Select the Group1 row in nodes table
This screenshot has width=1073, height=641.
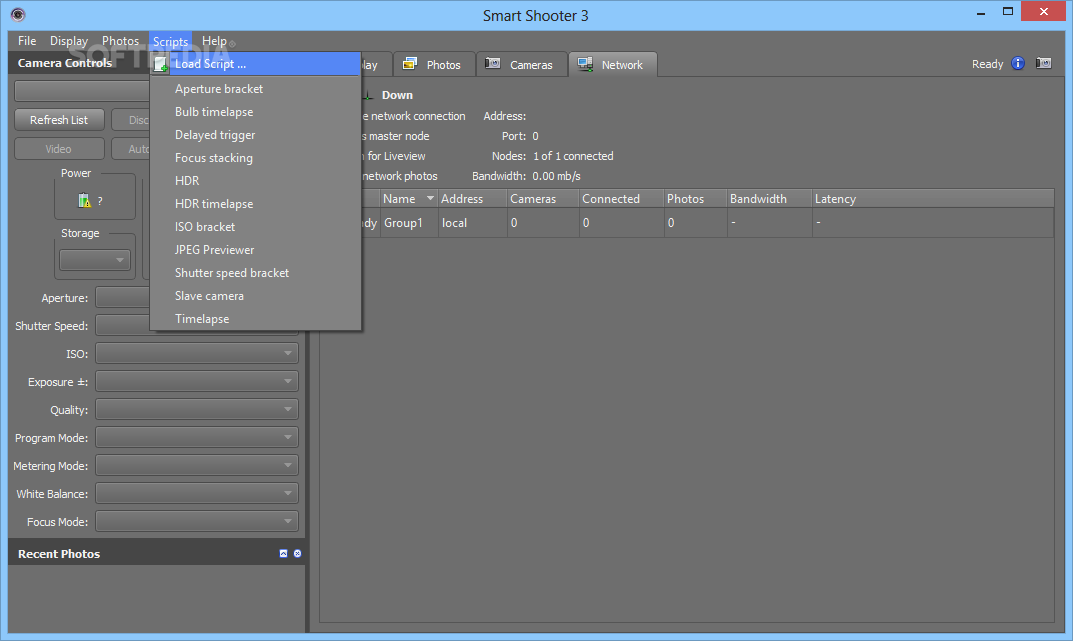click(x=687, y=223)
